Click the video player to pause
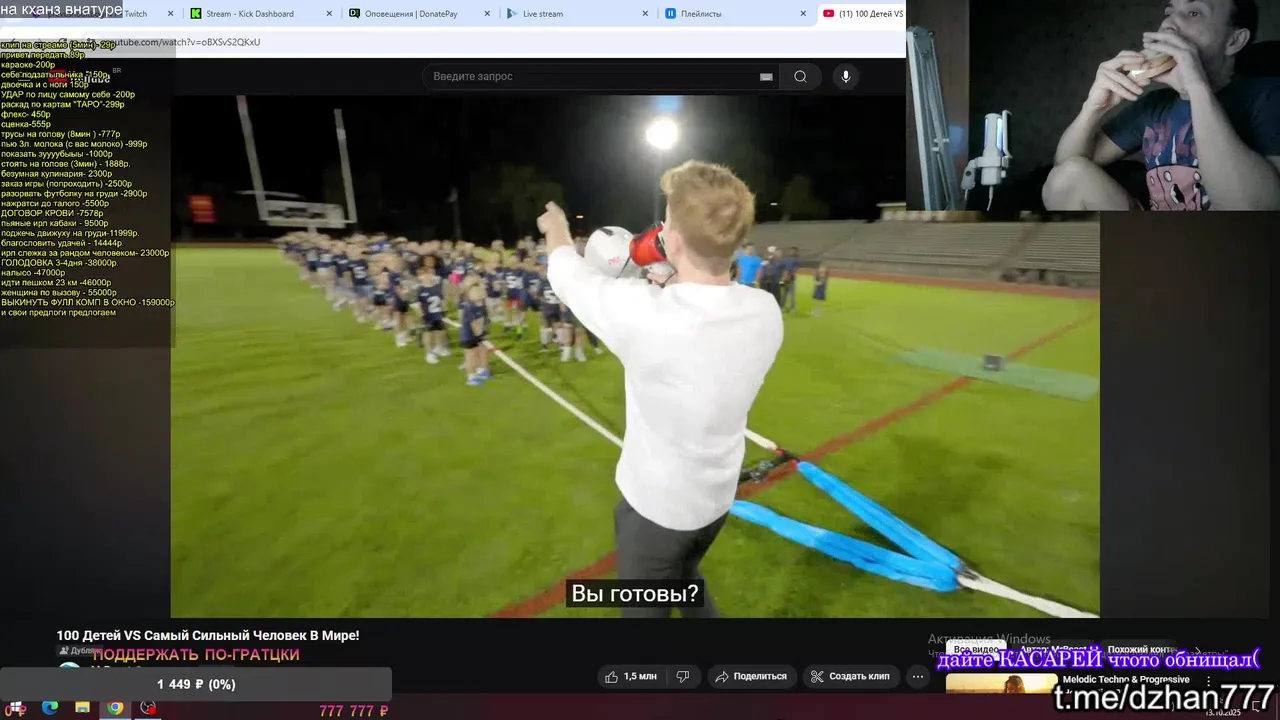1280x720 pixels. pos(635,356)
